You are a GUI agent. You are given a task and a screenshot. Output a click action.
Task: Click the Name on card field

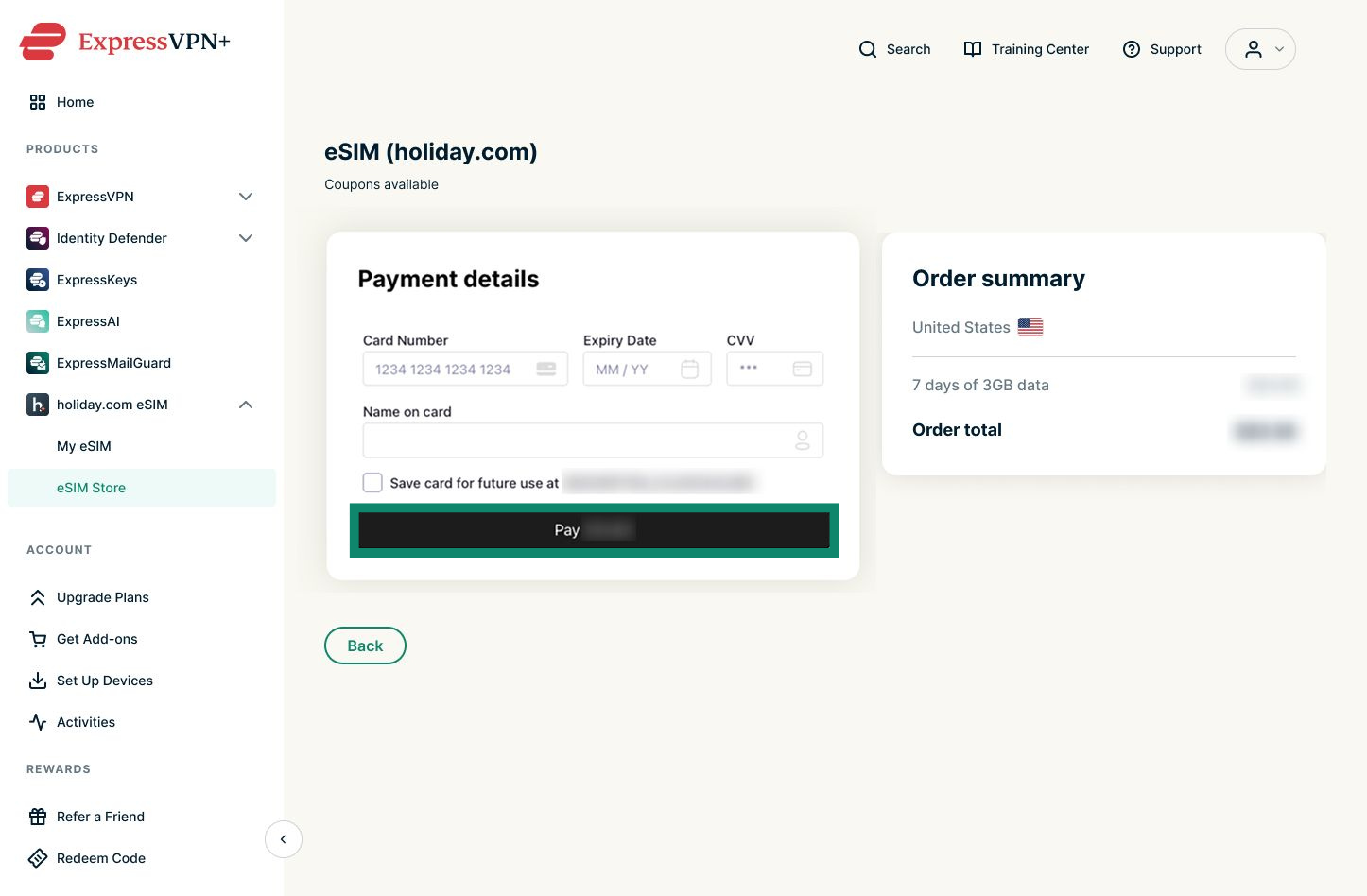(x=593, y=440)
